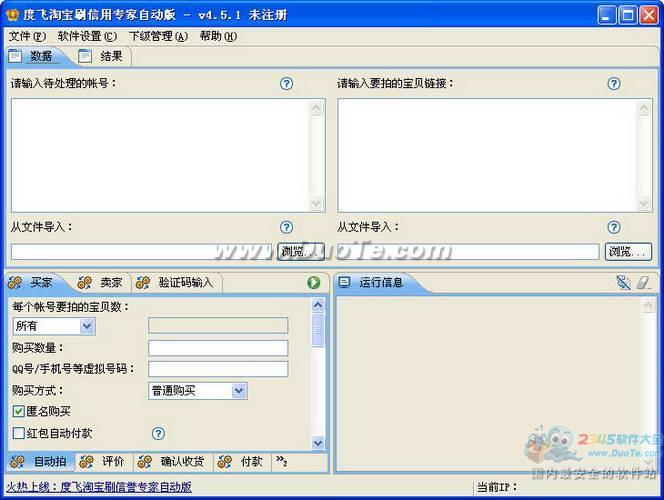Click scroll-up arrow in buyer settings panel
Screen dimensions: 664x500
318,305
